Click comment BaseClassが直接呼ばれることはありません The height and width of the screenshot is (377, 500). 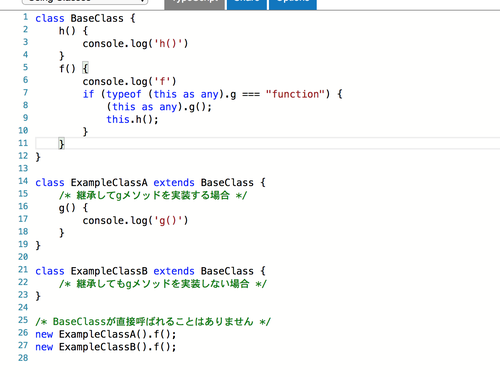tap(153, 322)
